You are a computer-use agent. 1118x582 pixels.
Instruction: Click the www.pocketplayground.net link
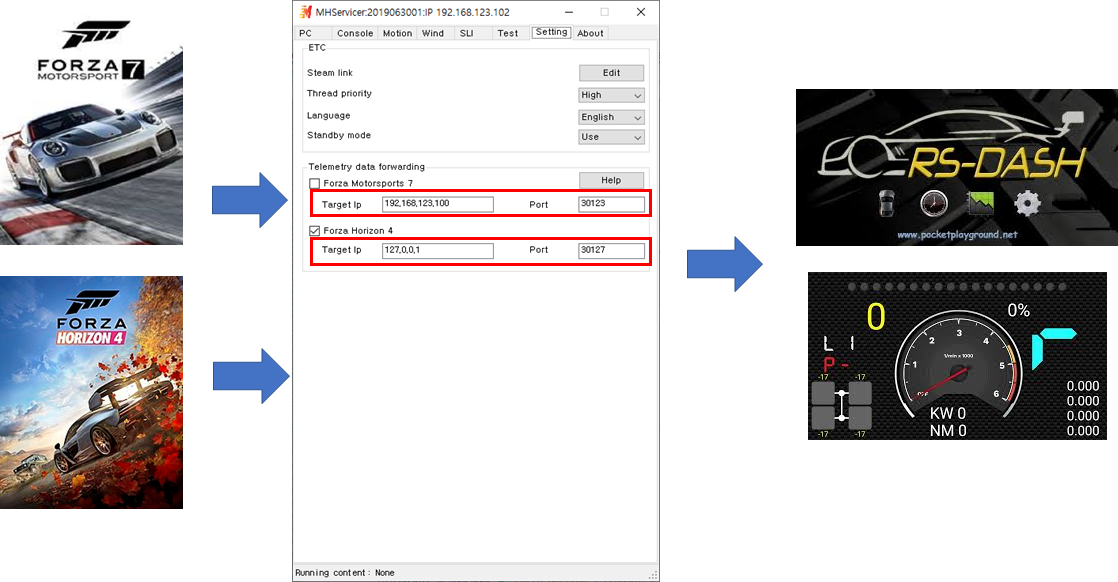[x=957, y=234]
